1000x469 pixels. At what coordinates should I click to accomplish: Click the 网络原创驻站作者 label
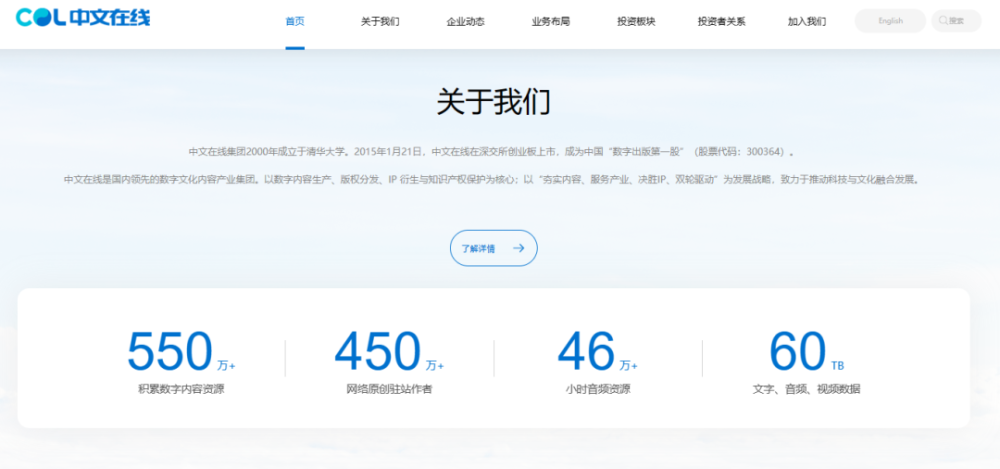389,389
